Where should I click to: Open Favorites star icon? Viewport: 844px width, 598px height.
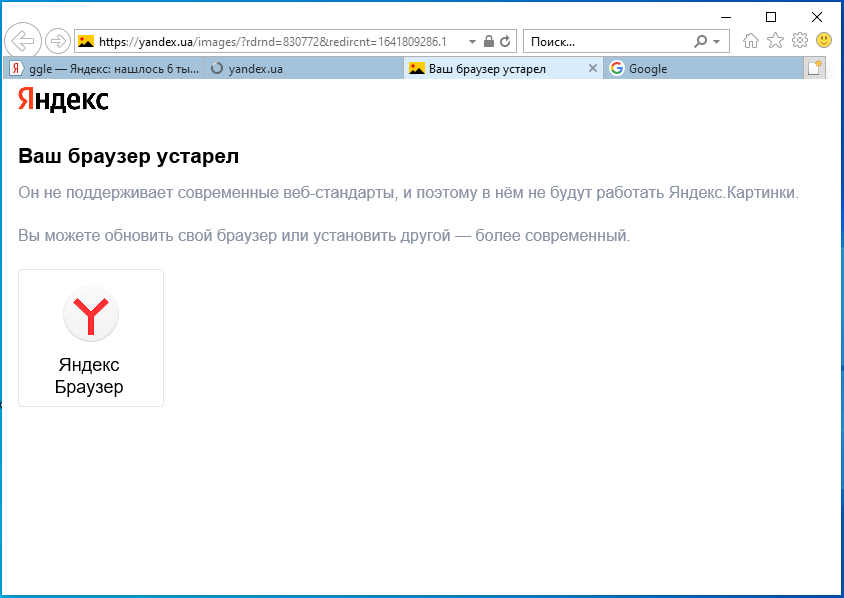pos(776,40)
